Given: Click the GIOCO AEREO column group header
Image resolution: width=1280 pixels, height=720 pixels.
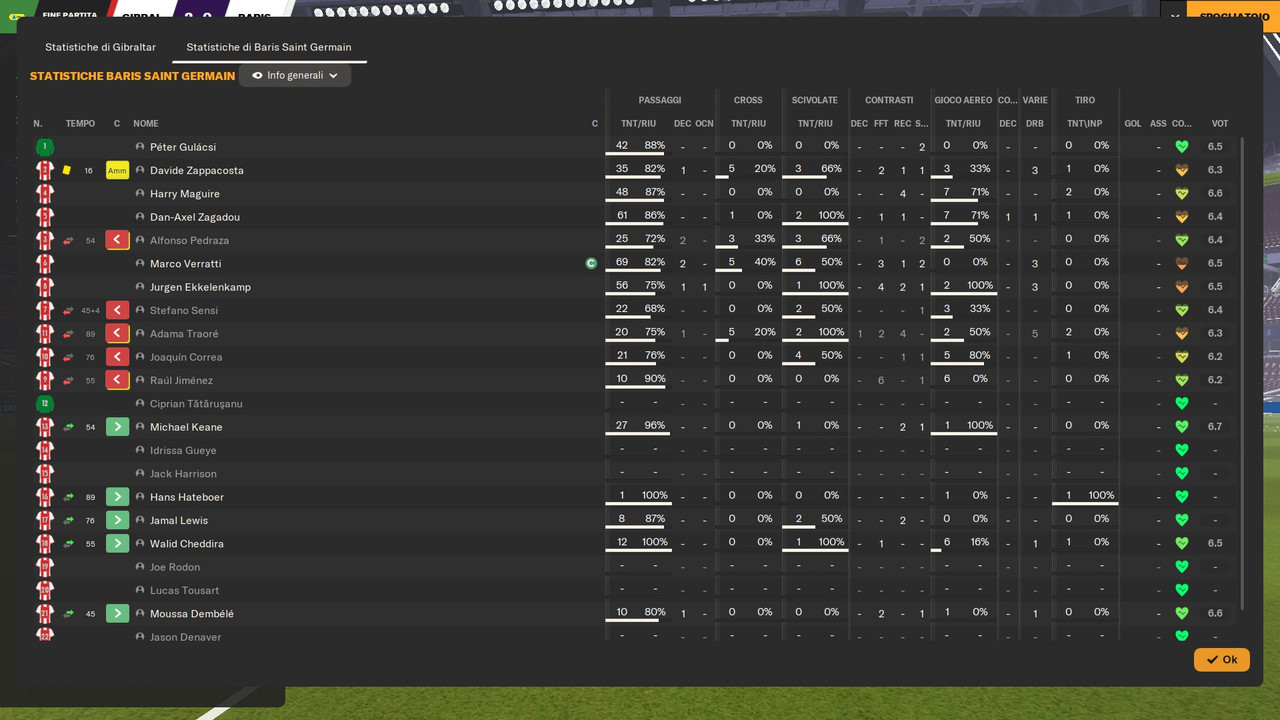Looking at the screenshot, I should click(x=963, y=100).
